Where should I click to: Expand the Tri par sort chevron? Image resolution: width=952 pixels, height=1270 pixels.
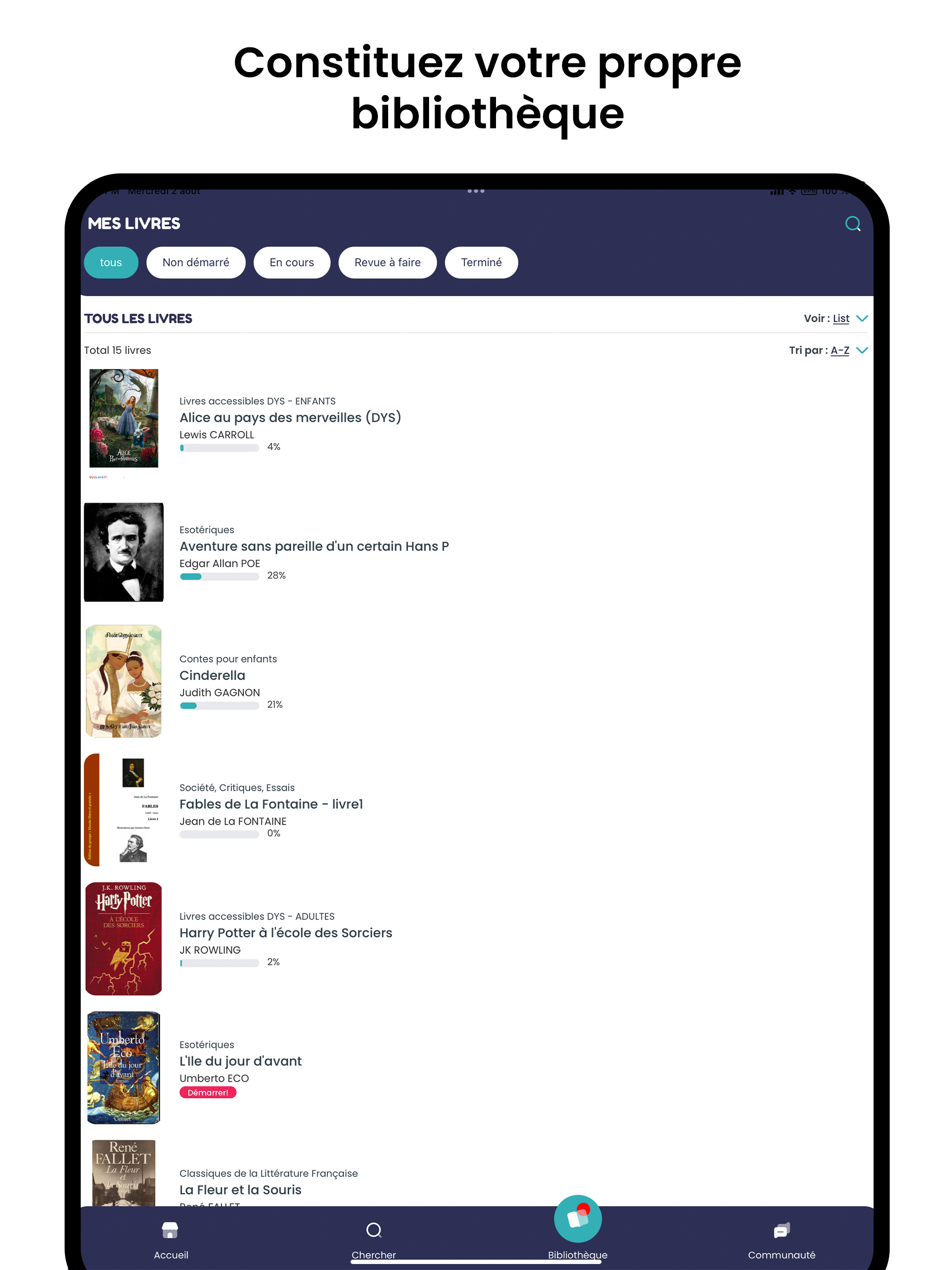point(861,350)
